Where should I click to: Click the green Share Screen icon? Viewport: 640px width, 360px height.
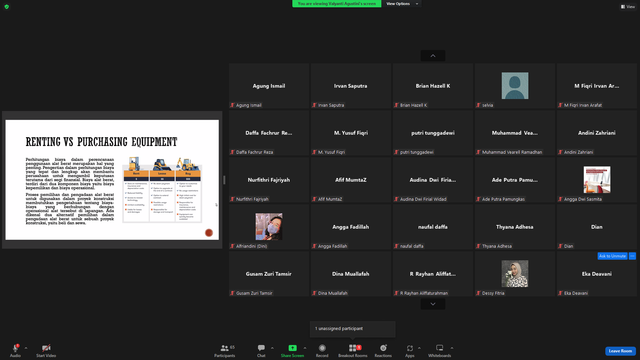[x=293, y=348]
